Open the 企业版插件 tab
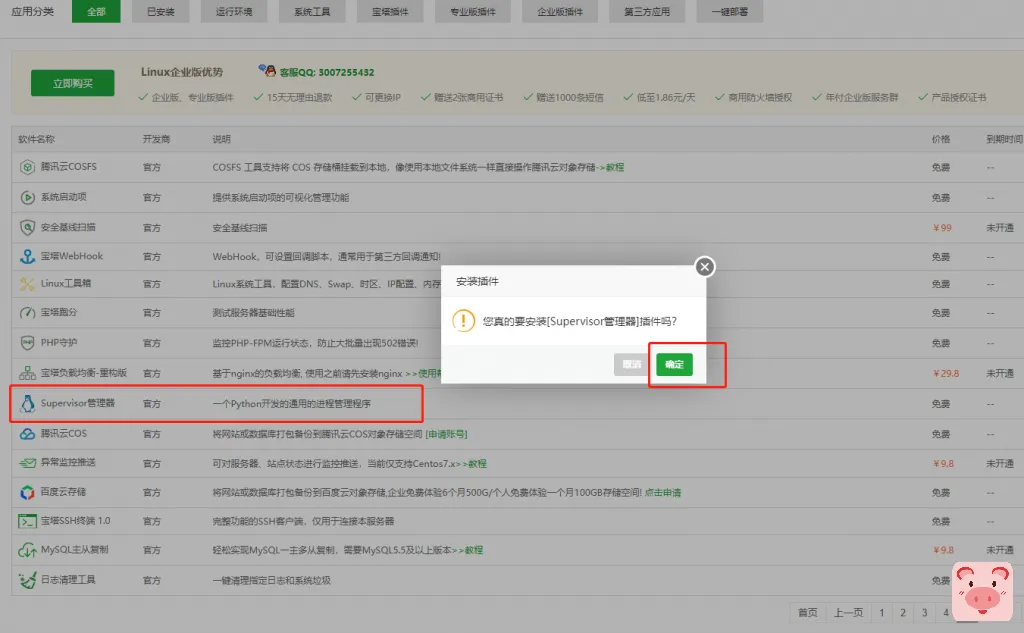The image size is (1024, 633). [560, 12]
